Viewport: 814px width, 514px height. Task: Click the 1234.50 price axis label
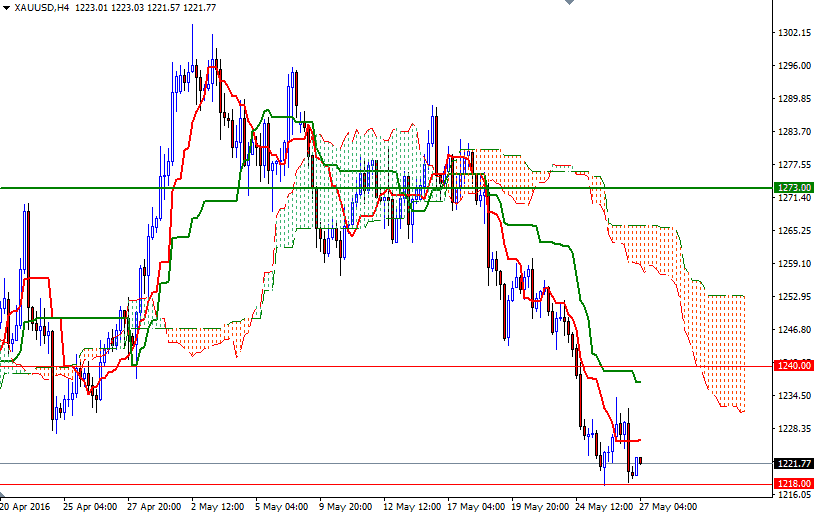pyautogui.click(x=794, y=396)
